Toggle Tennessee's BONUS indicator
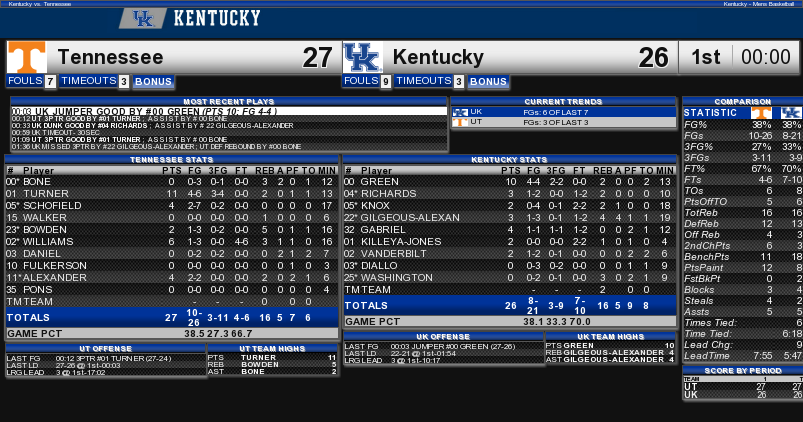The height and width of the screenshot is (422, 803). (154, 82)
